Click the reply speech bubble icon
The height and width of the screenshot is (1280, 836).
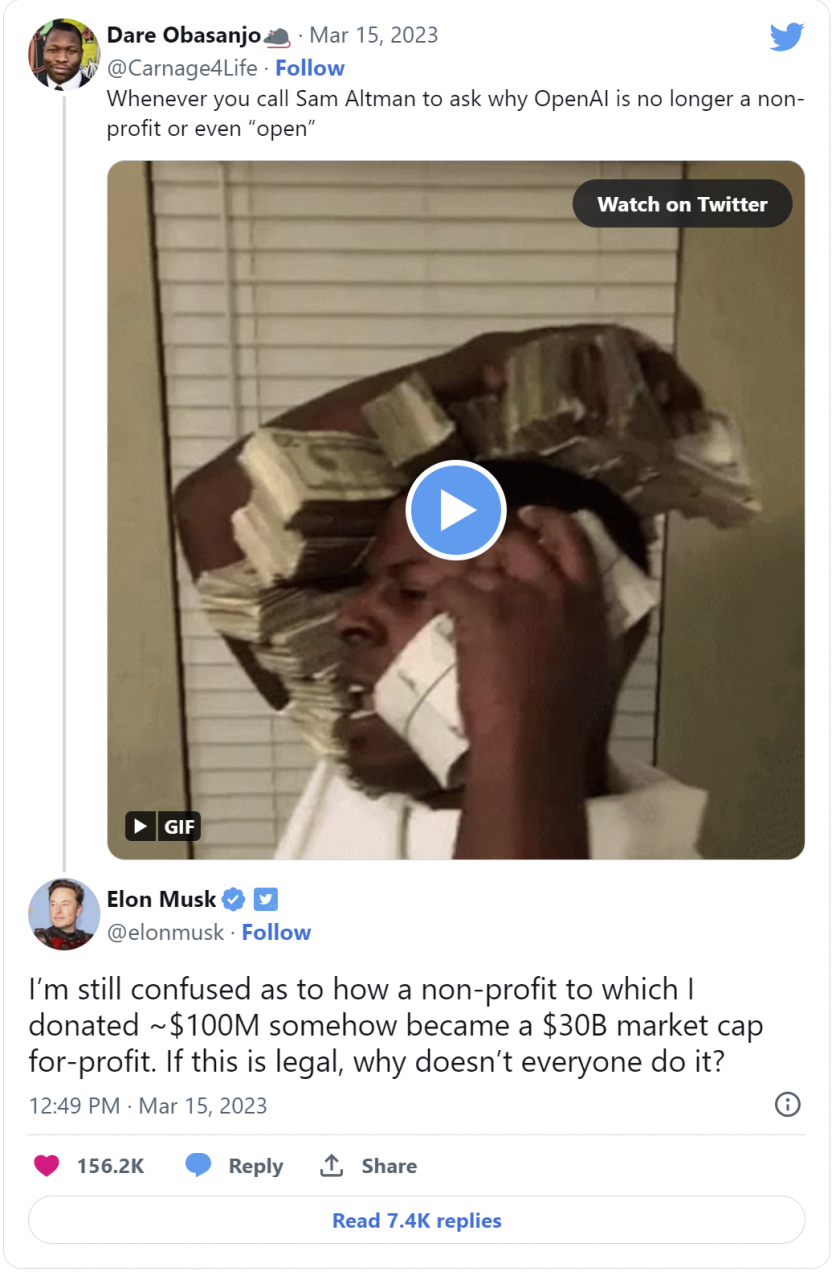coord(198,1166)
